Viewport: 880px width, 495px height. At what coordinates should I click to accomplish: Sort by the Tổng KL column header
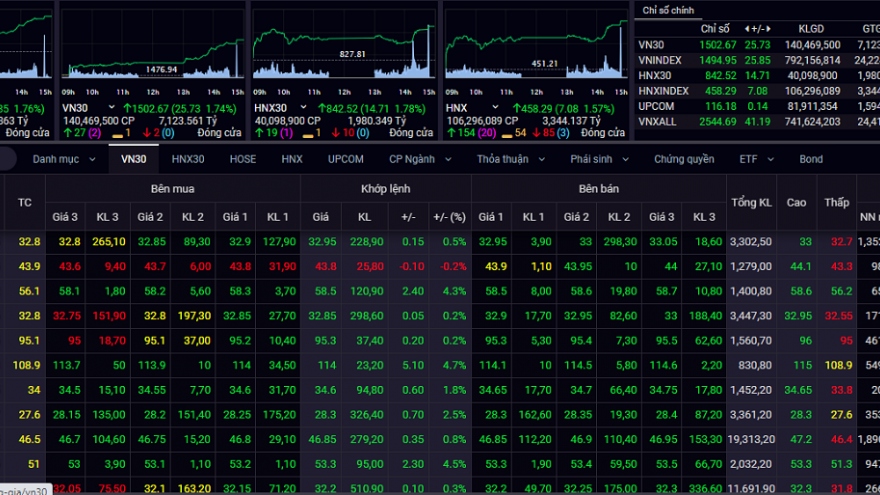pyautogui.click(x=751, y=202)
